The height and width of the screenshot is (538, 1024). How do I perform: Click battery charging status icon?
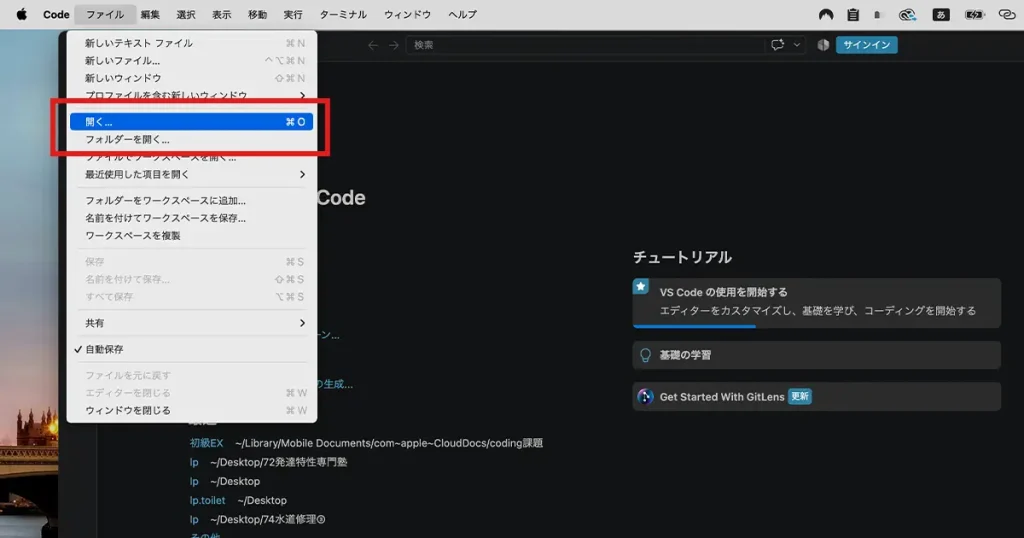point(974,14)
